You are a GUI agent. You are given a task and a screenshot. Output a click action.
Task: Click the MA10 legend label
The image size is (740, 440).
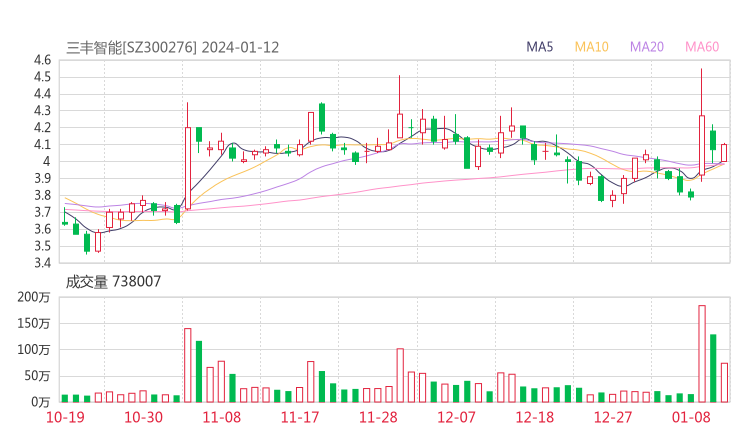pos(591,47)
